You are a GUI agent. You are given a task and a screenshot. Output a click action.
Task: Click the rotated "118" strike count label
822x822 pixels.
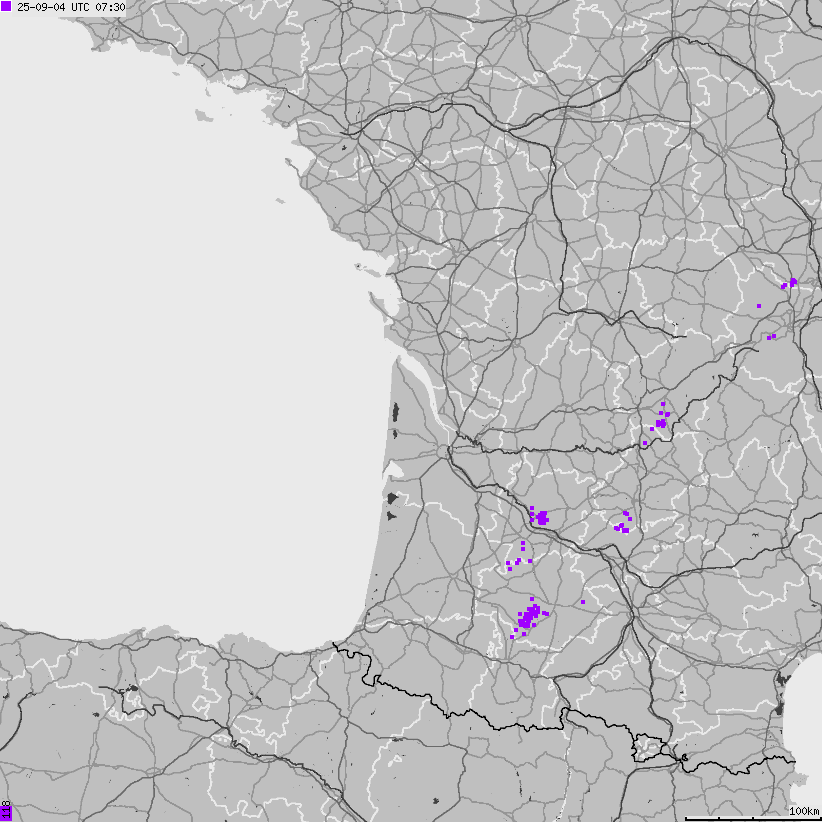click(x=6, y=810)
